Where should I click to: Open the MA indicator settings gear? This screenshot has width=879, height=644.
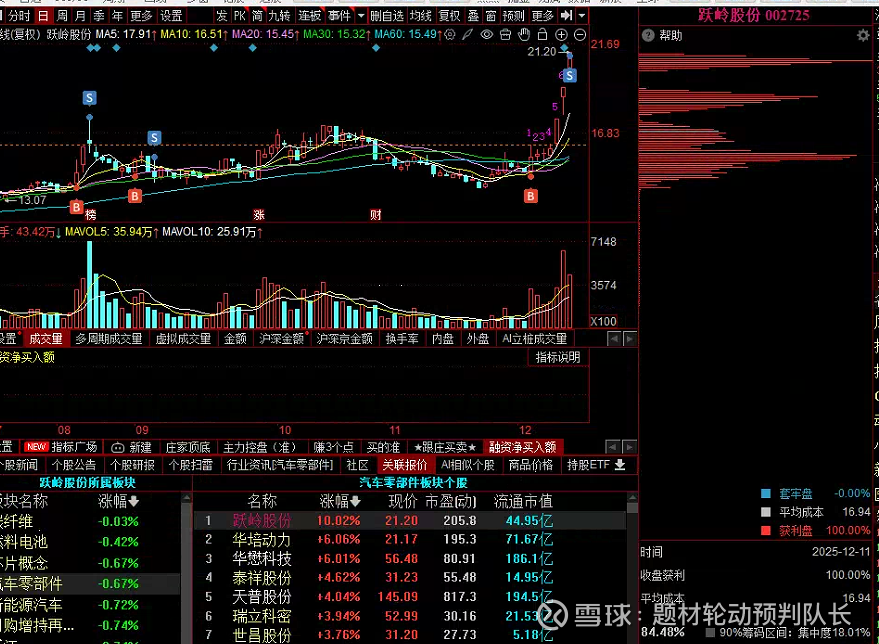[x=450, y=35]
